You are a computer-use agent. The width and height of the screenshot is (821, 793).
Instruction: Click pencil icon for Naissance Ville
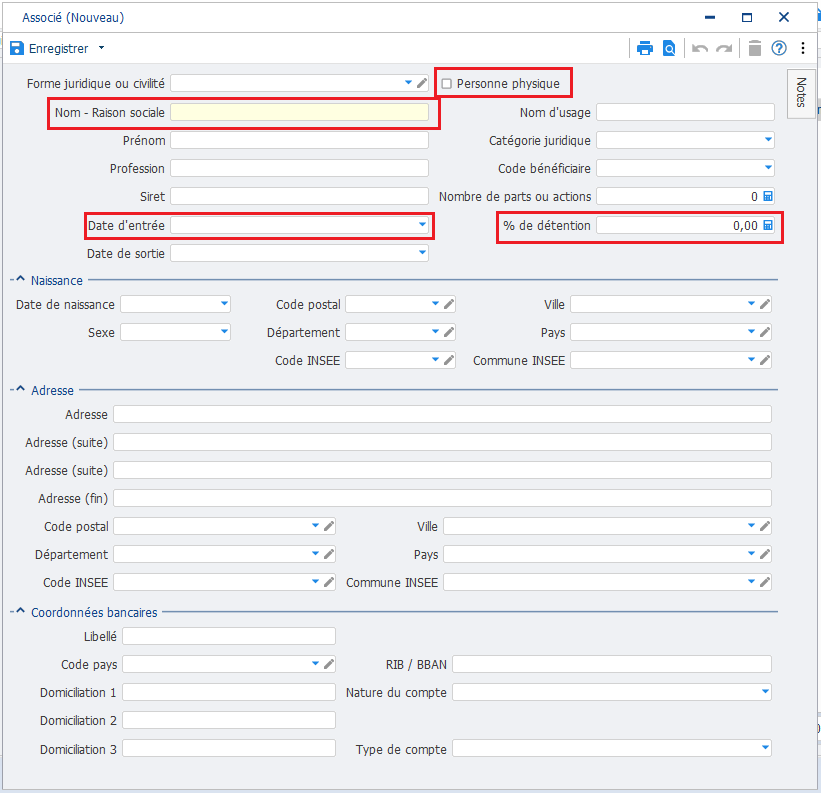coord(765,304)
